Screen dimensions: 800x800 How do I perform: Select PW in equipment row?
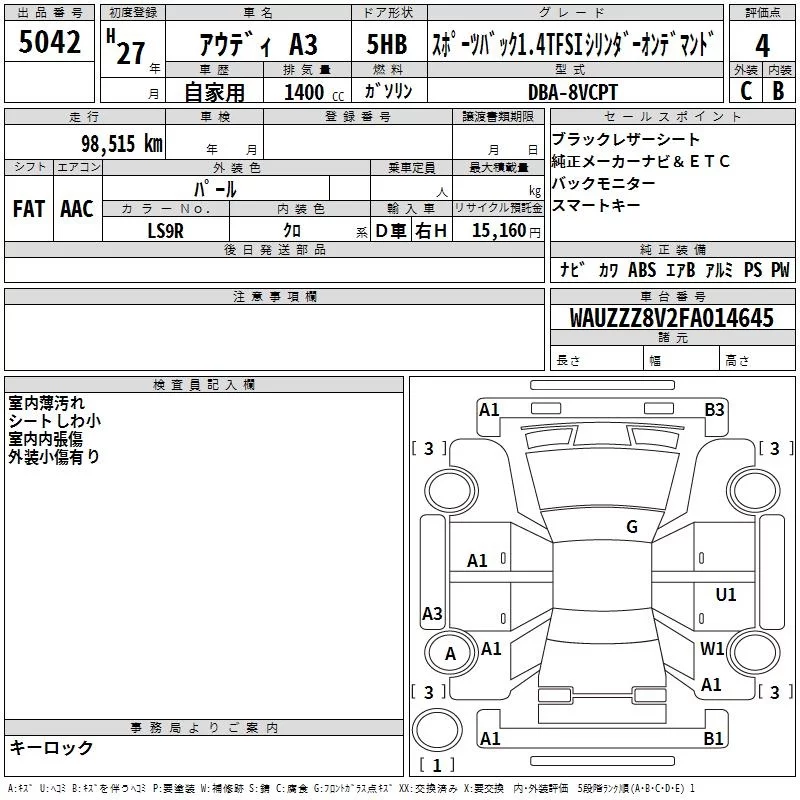pos(780,269)
